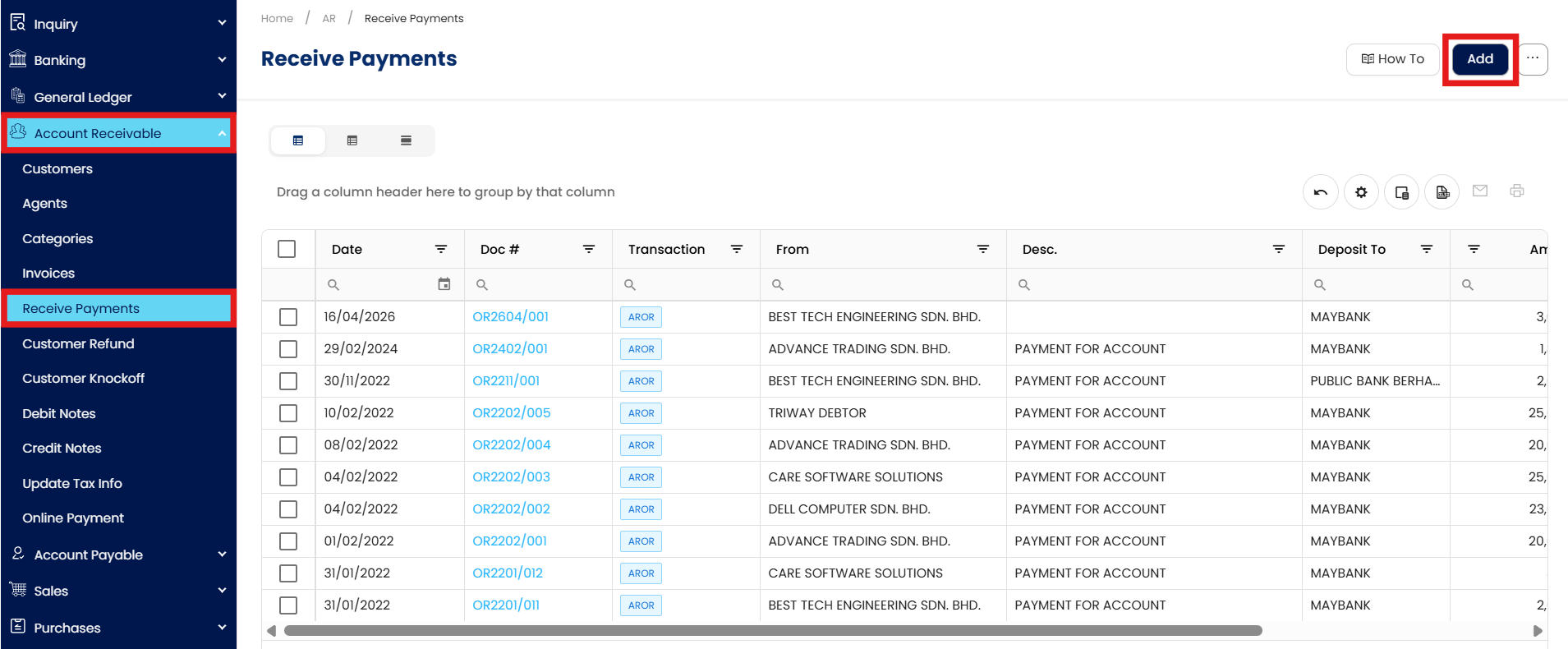
Task: Check the row for OR2604/001
Action: click(x=288, y=317)
